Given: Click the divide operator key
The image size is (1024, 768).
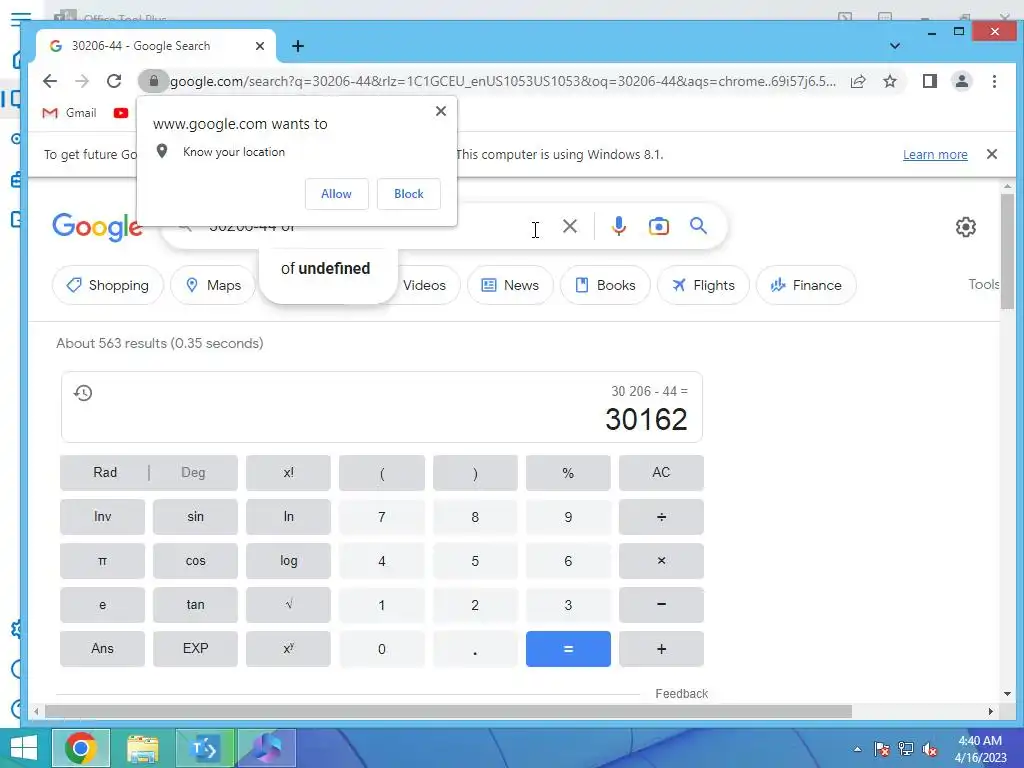Looking at the screenshot, I should [662, 517].
